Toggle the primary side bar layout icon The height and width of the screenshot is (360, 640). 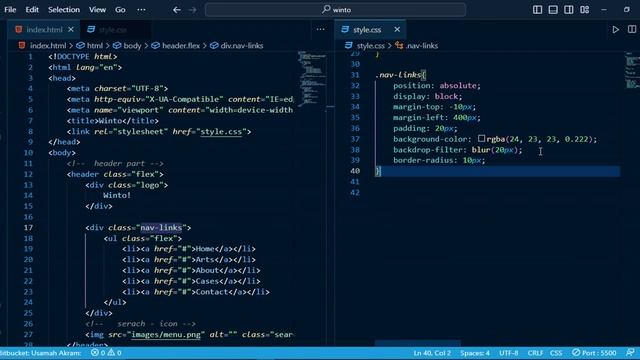pyautogui.click(x=537, y=9)
